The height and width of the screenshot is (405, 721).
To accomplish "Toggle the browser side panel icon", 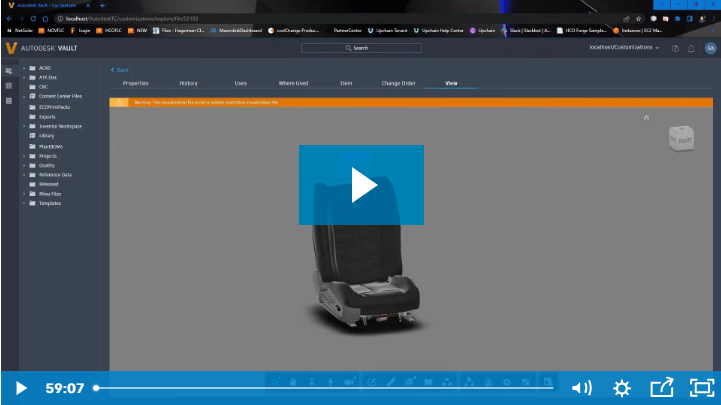I will tap(690, 19).
